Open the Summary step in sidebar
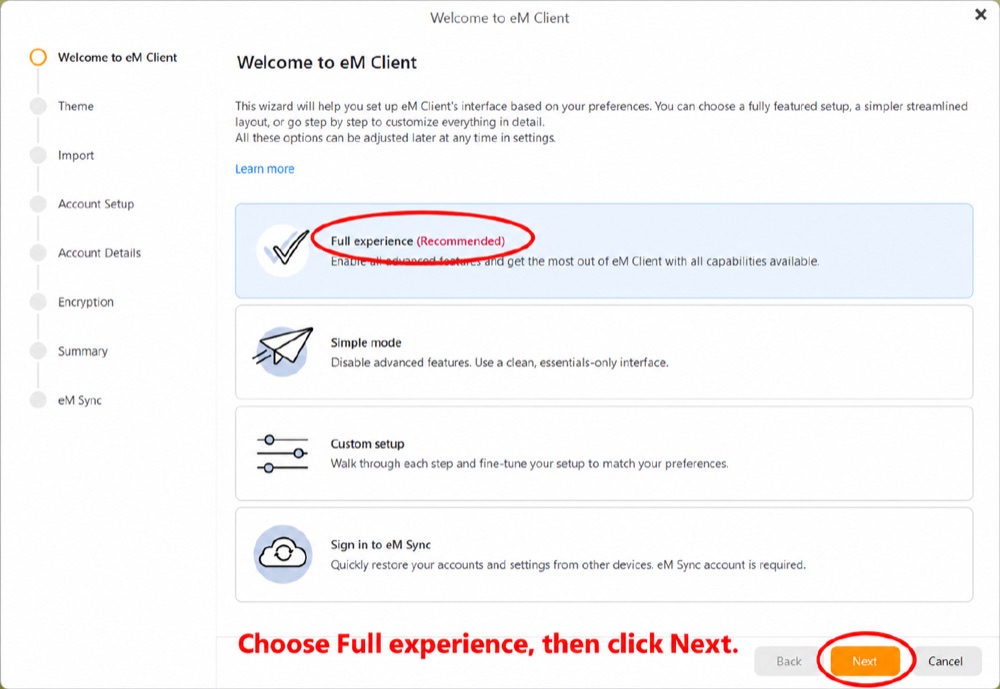This screenshot has width=1000, height=689. [82, 351]
